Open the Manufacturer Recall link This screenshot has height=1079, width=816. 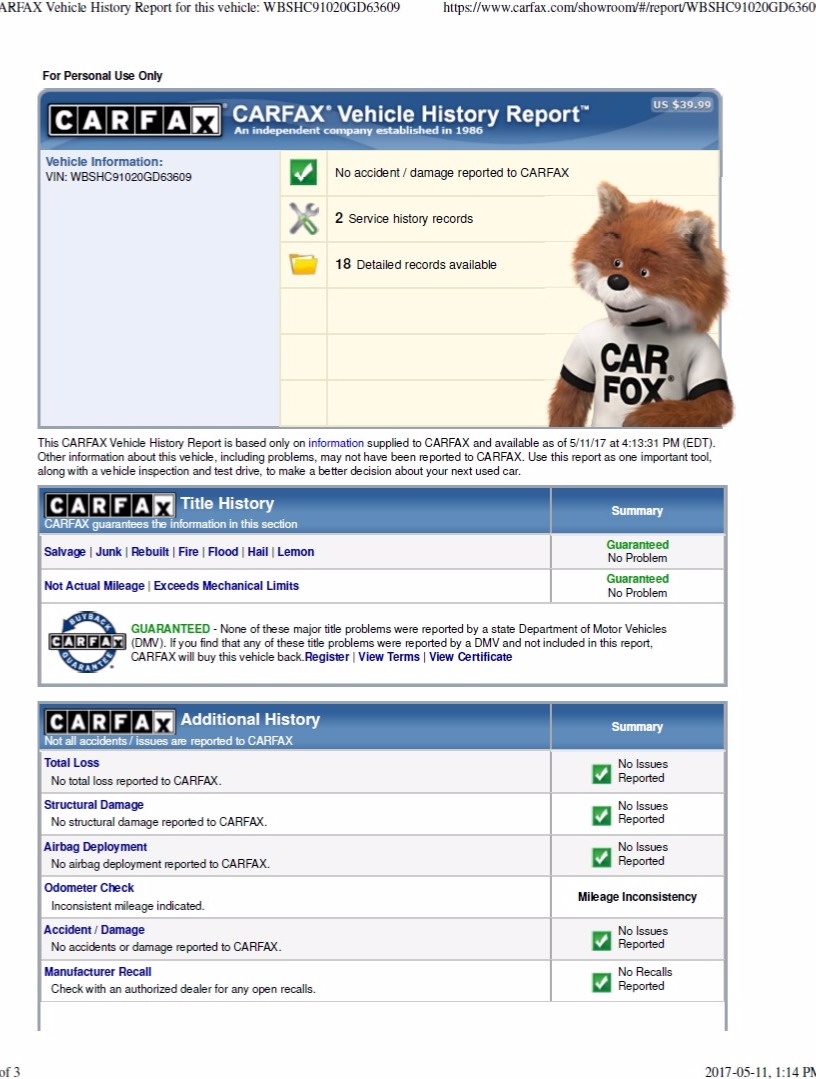pyautogui.click(x=98, y=972)
